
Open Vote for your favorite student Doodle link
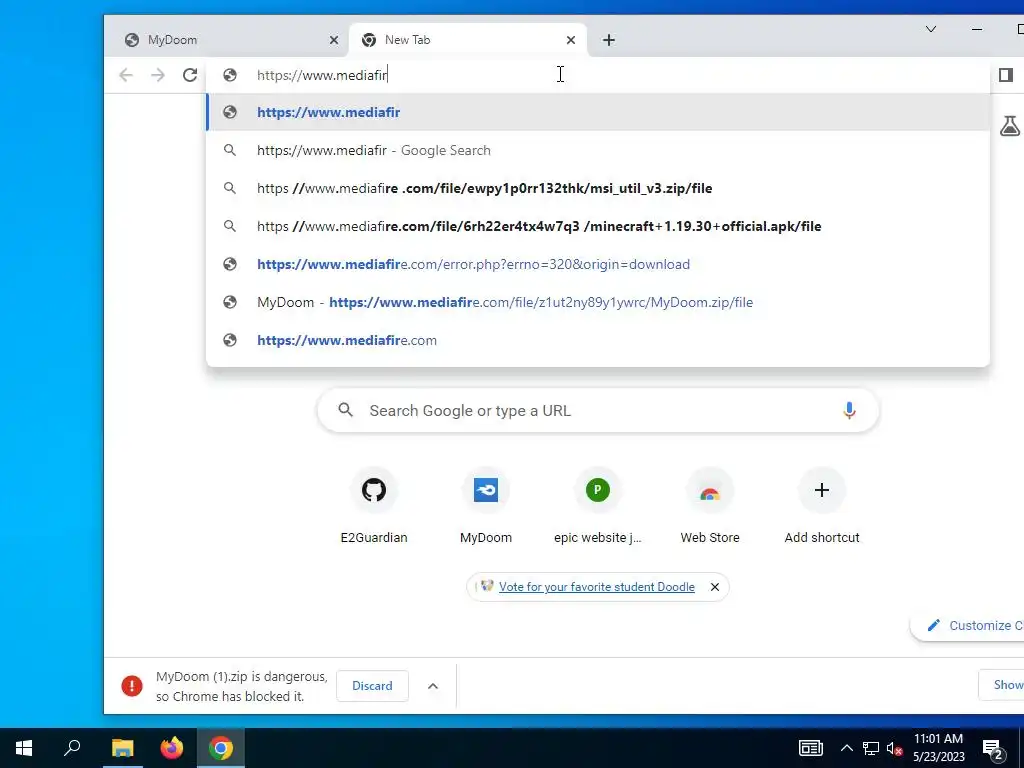click(596, 587)
